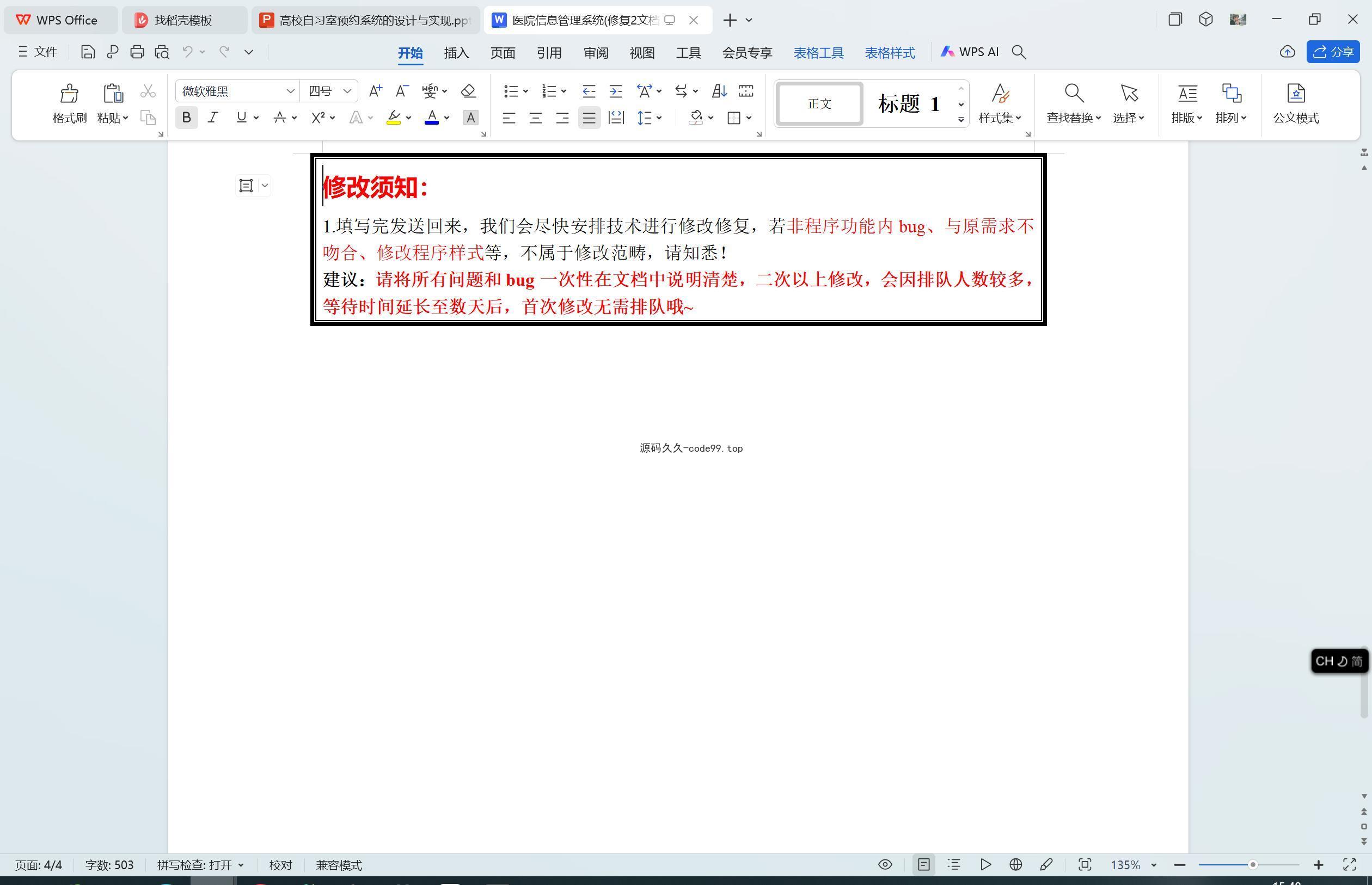Image resolution: width=1372 pixels, height=885 pixels.
Task: Center align text
Action: [536, 118]
